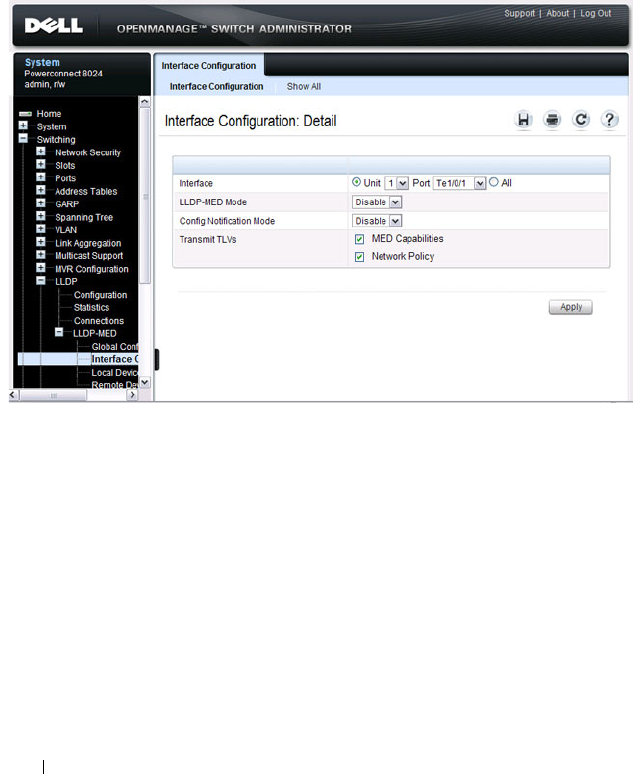Collapse the LLDP node
The width and height of the screenshot is (641, 774).
[x=40, y=281]
